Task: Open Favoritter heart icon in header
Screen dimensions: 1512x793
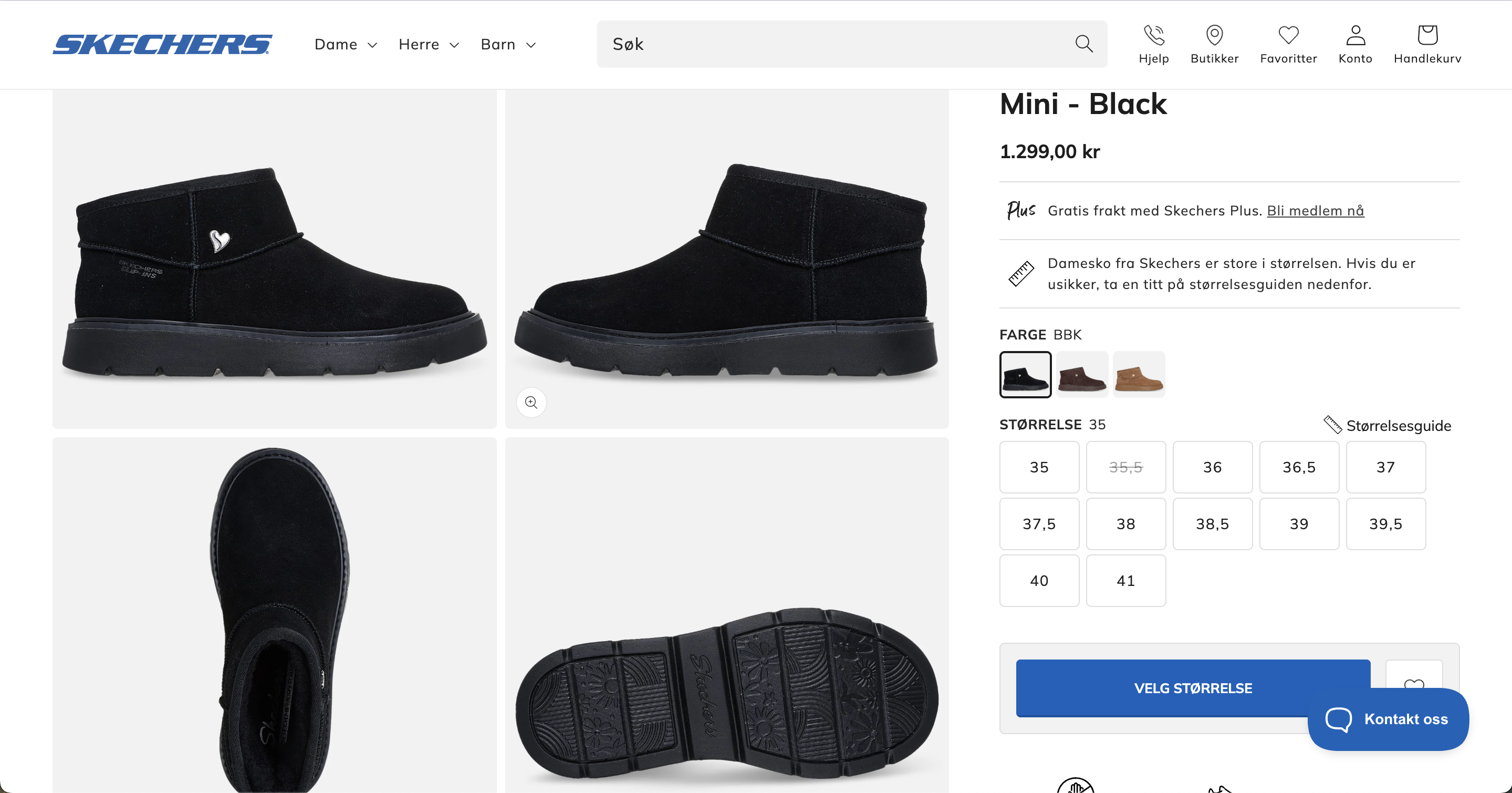Action: (x=1288, y=36)
